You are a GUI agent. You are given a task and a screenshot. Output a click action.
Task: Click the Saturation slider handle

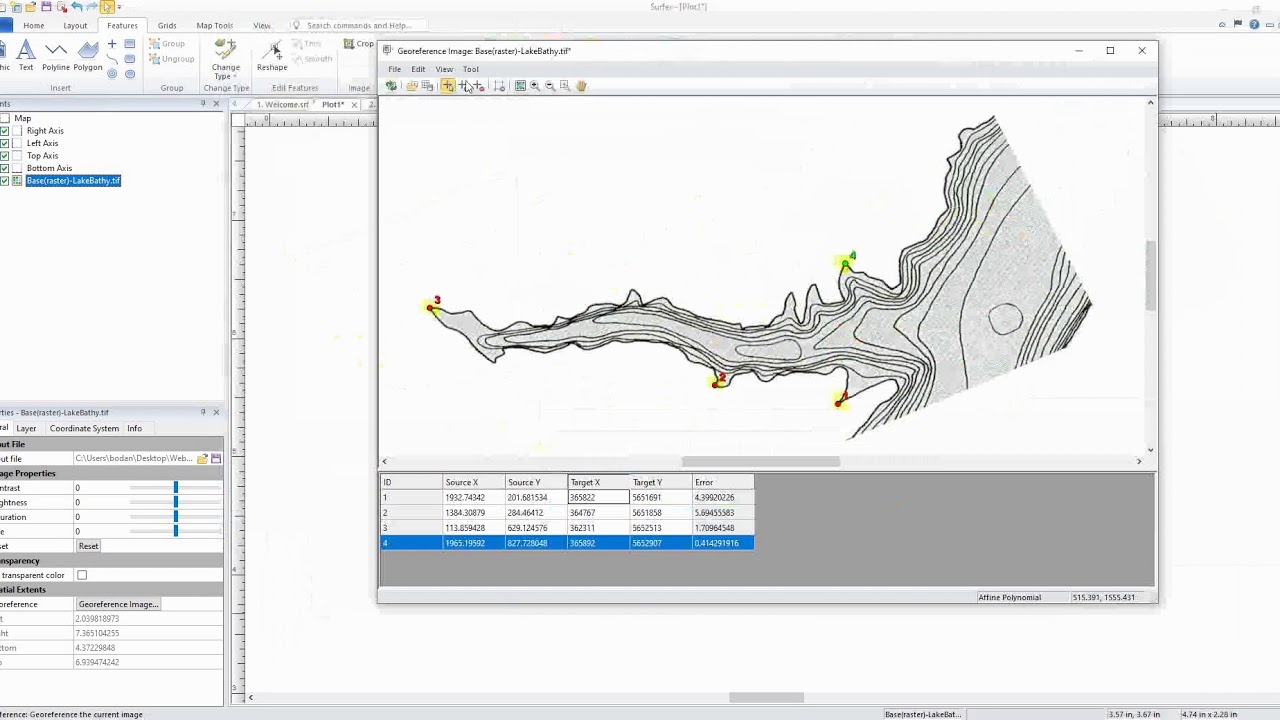tap(175, 517)
